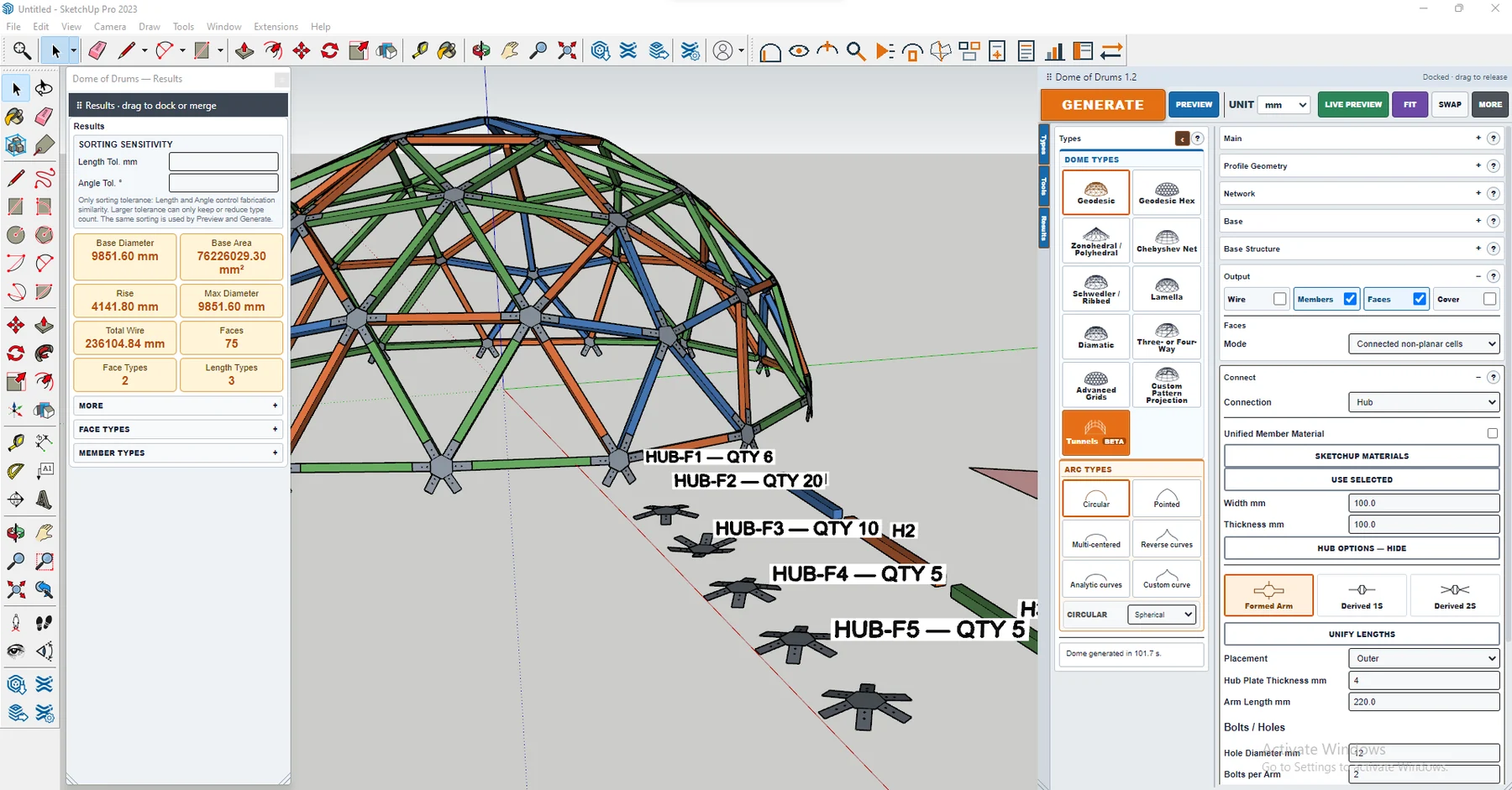This screenshot has width=1512, height=790.
Task: Select the Derived 2S hub option
Action: coord(1454,595)
